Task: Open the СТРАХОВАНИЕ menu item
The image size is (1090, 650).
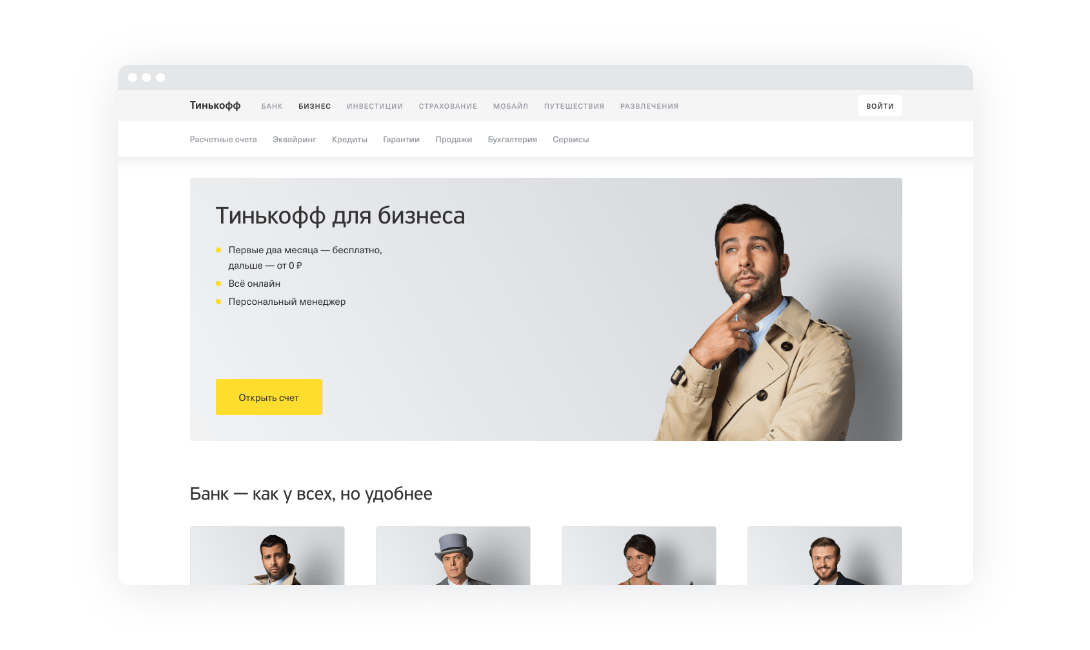Action: click(448, 106)
